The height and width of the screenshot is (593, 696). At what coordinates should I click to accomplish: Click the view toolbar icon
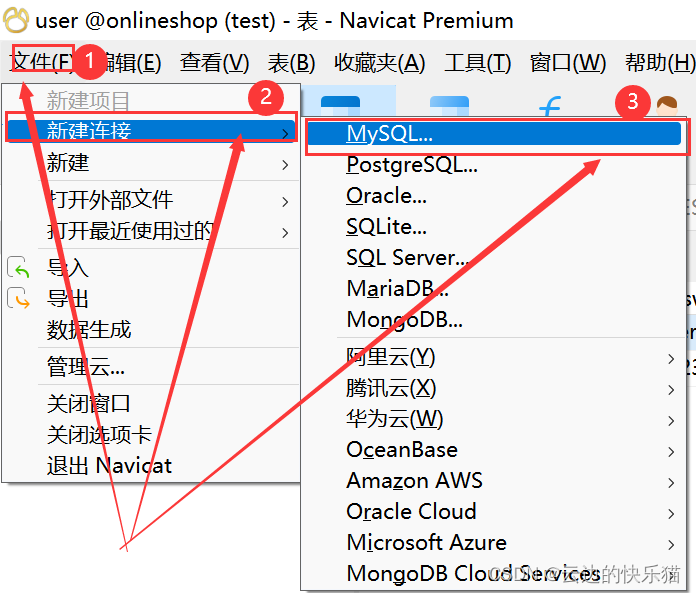pyautogui.click(x=449, y=106)
